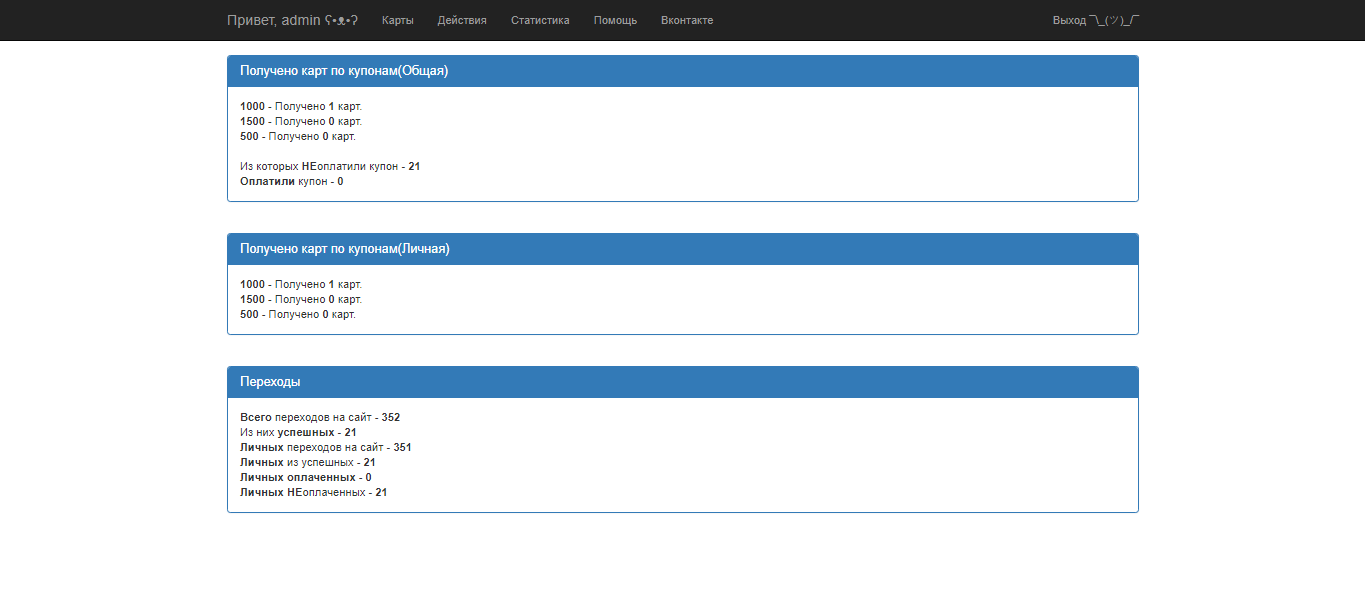
Task: Click 'Личных переходов на сайт - 351' line
Action: 325,447
